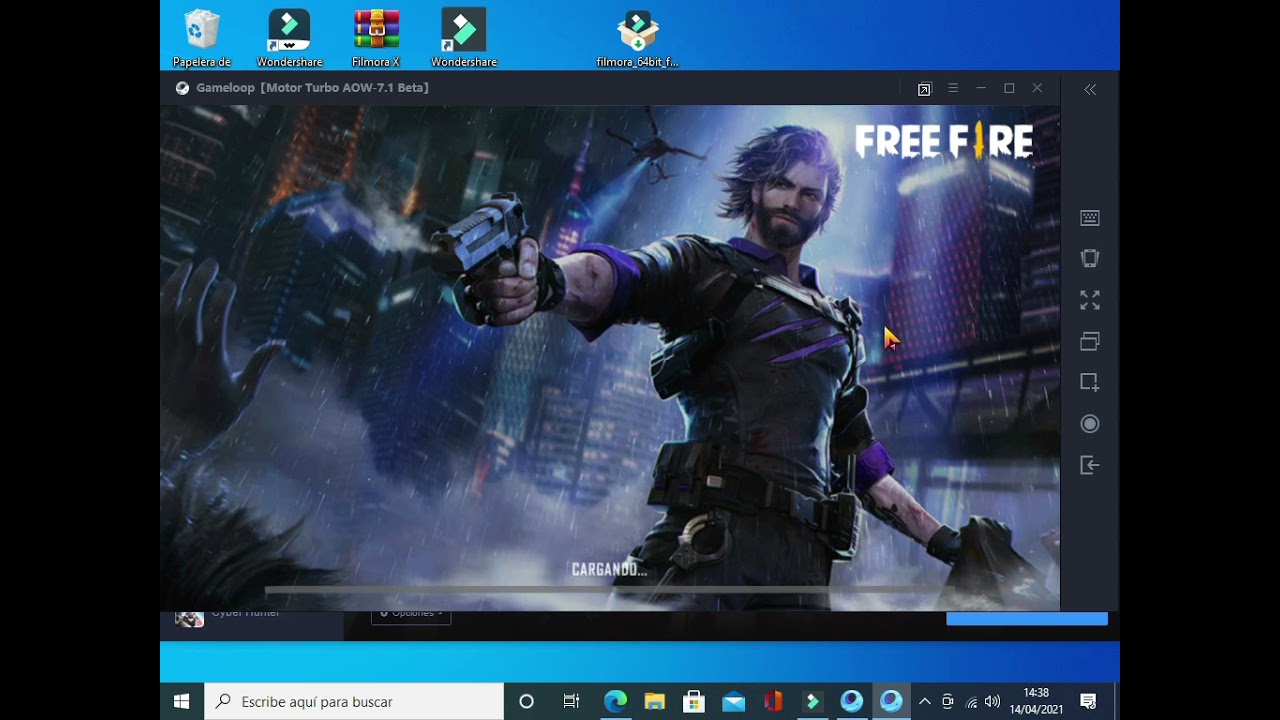The height and width of the screenshot is (720, 1280).
Task: Collapse the Gameloop sidebar with double chevron
Action: 1090,89
